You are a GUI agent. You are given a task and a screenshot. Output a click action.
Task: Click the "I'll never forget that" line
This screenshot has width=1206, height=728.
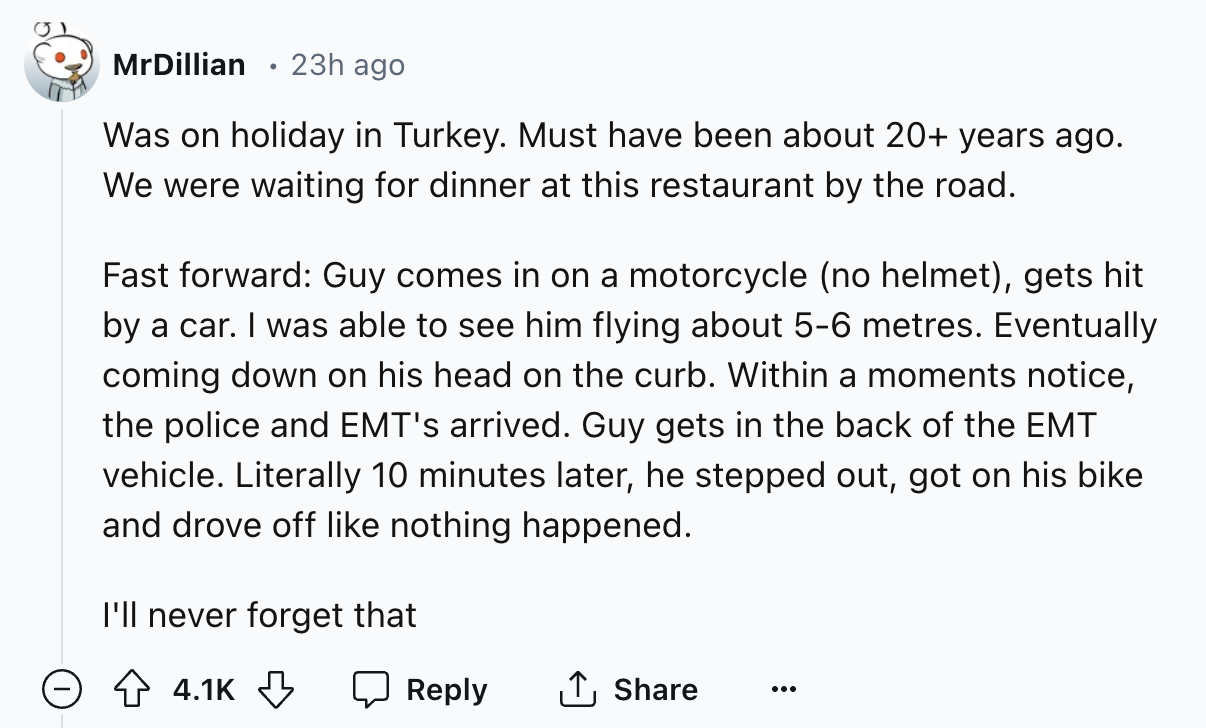coord(259,615)
